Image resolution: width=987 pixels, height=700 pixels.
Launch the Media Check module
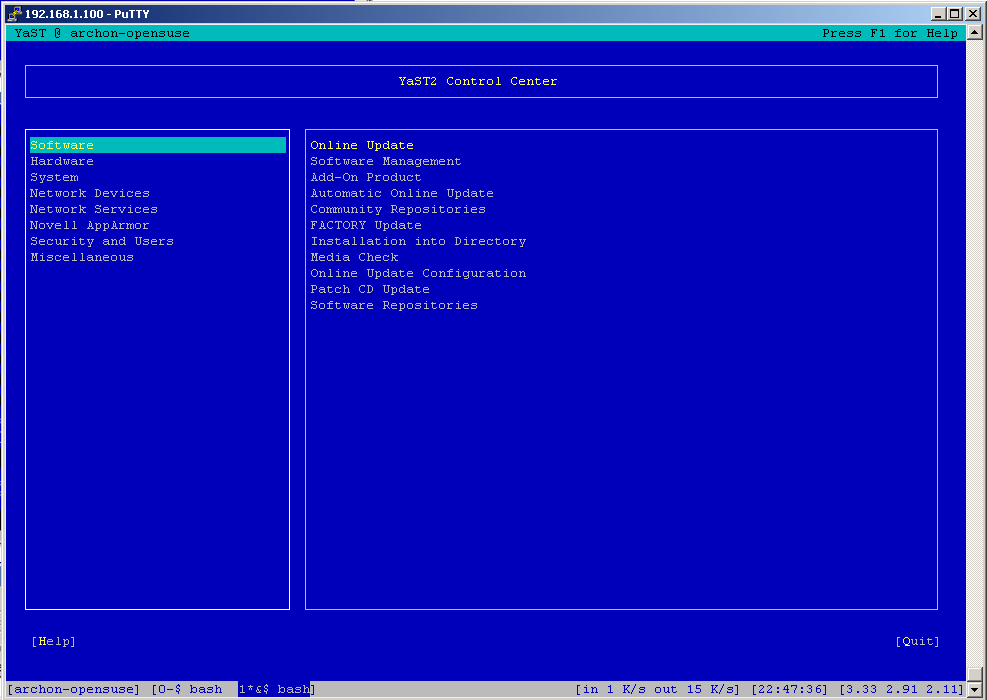[354, 257]
